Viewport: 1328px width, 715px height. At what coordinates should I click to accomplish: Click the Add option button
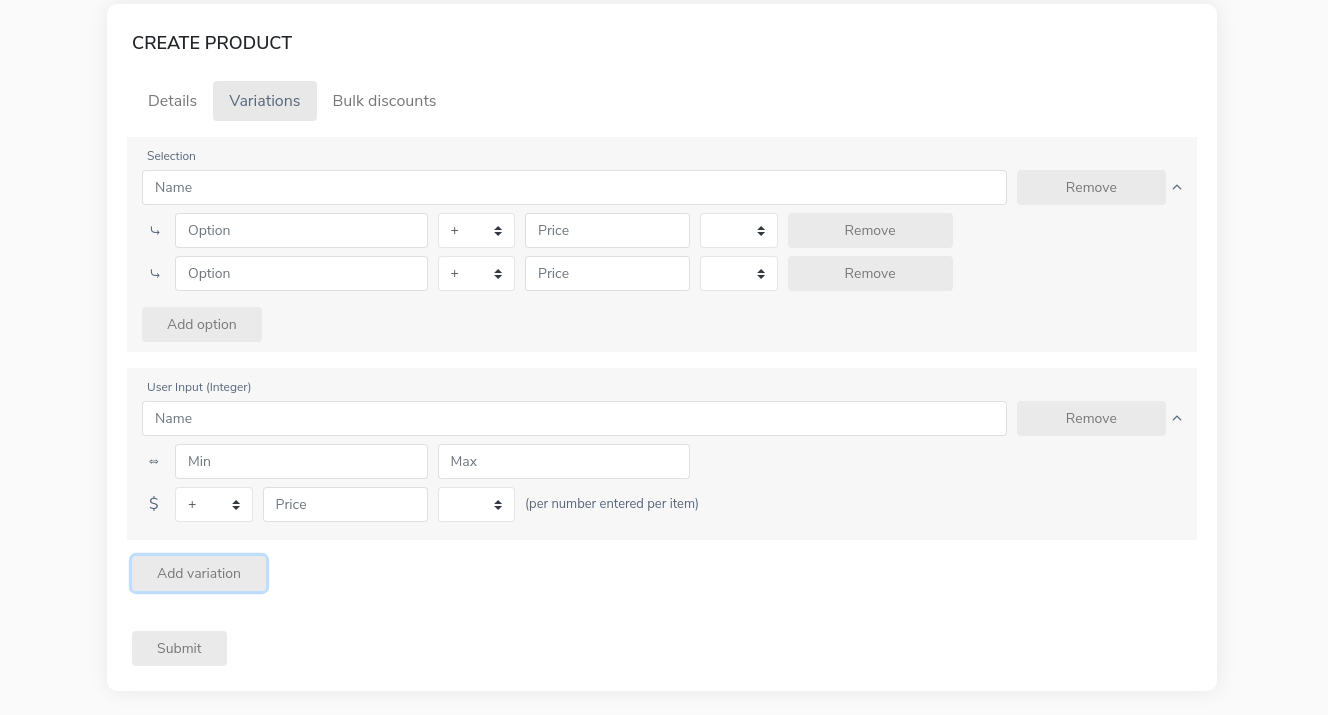[202, 324]
